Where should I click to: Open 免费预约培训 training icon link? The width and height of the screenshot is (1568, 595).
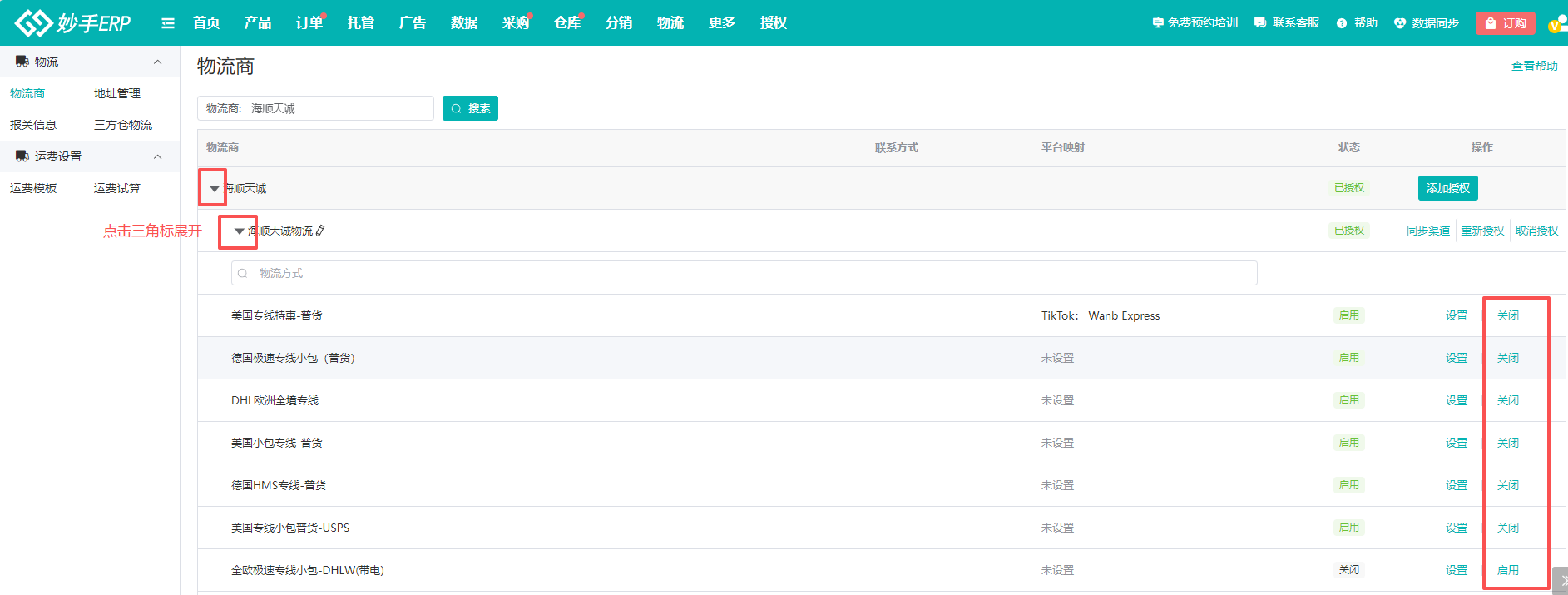1157,23
